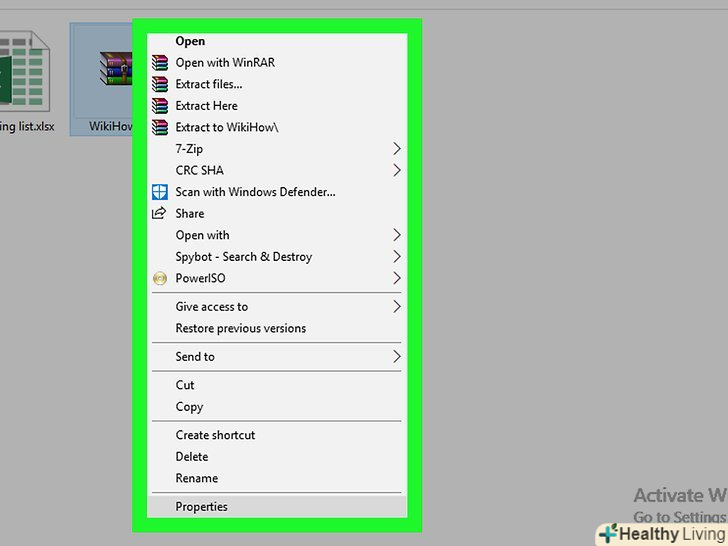Click the 'WikiHow' file name label

pos(111,126)
